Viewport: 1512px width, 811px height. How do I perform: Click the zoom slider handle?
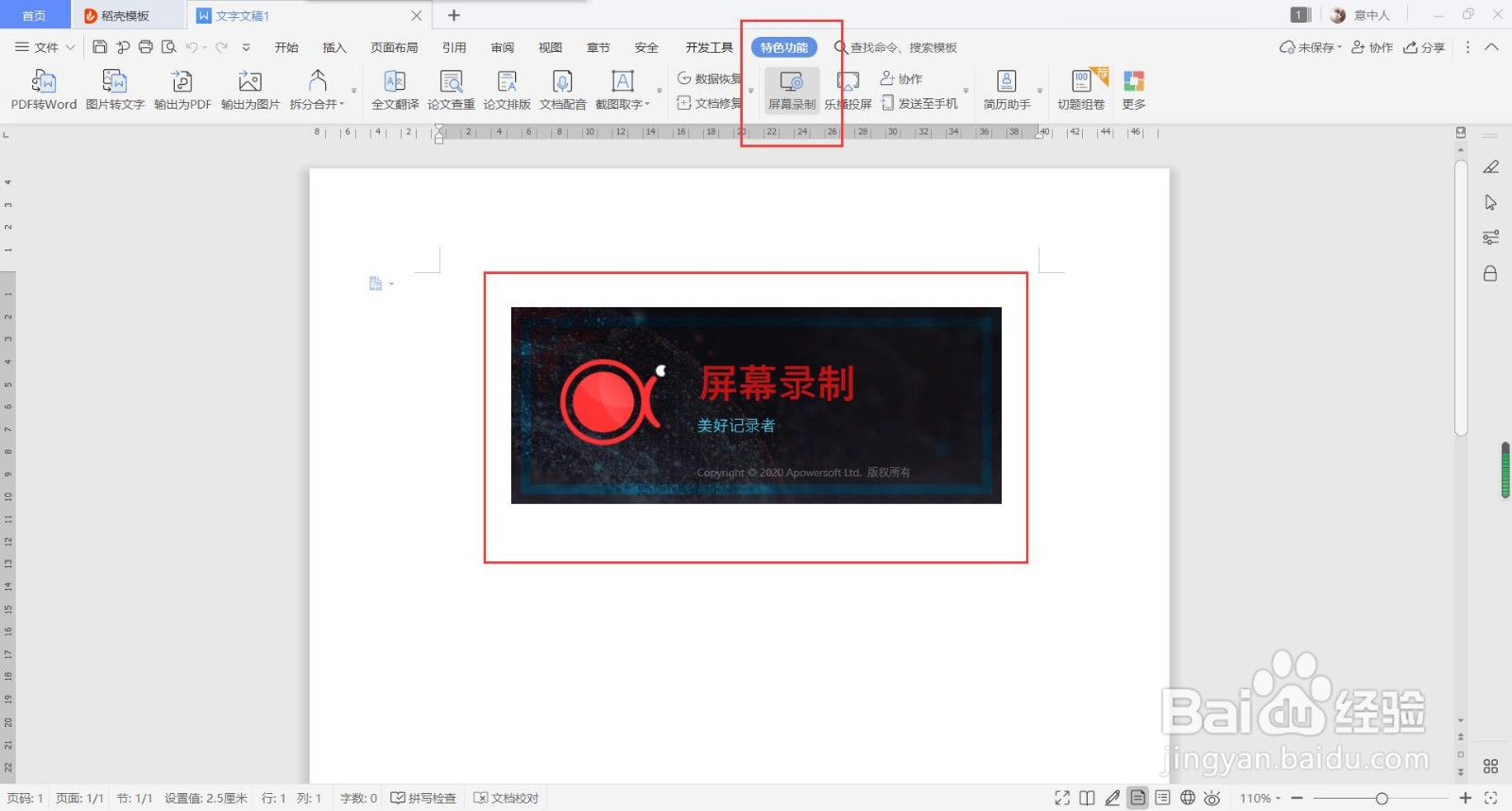(x=1382, y=799)
